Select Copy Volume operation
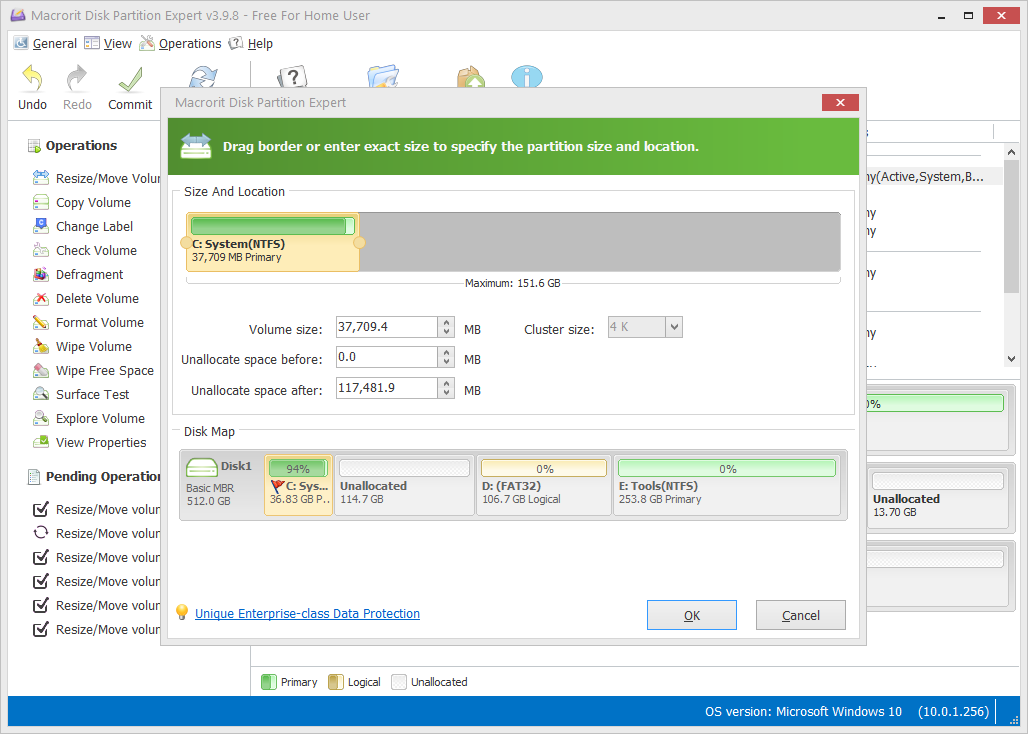1028x734 pixels. [x=82, y=203]
